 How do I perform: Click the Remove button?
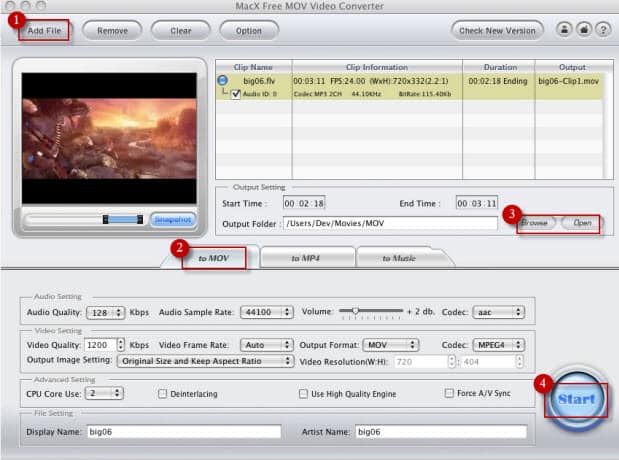pos(112,30)
